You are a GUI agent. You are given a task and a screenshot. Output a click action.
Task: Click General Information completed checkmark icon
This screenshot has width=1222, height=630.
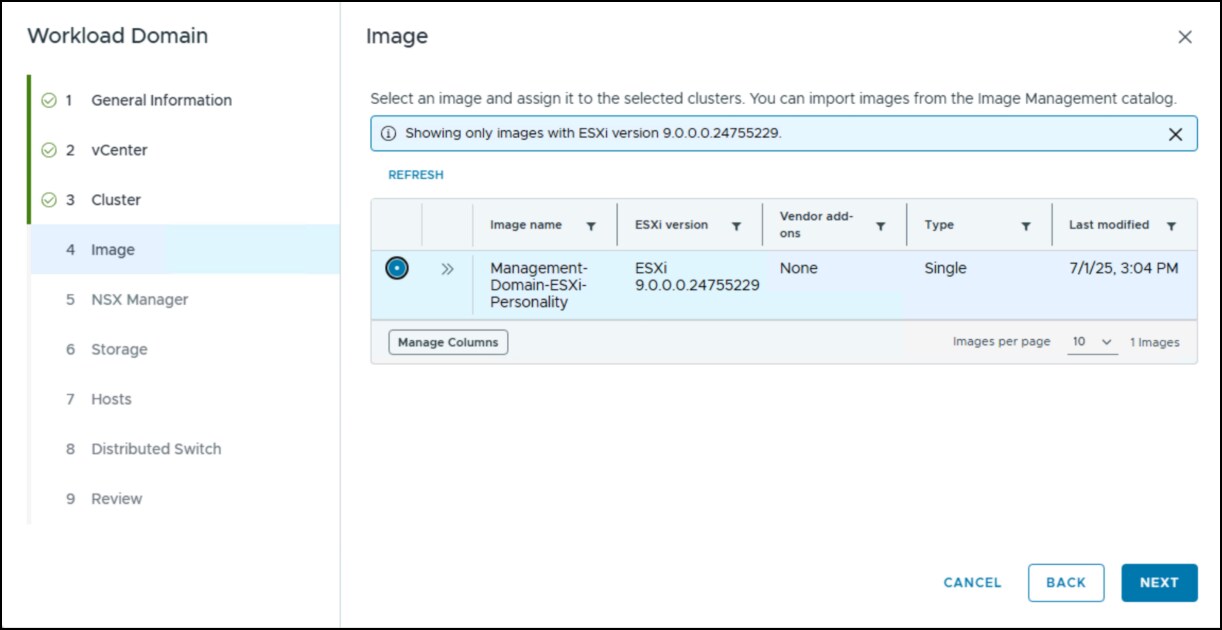coord(49,100)
